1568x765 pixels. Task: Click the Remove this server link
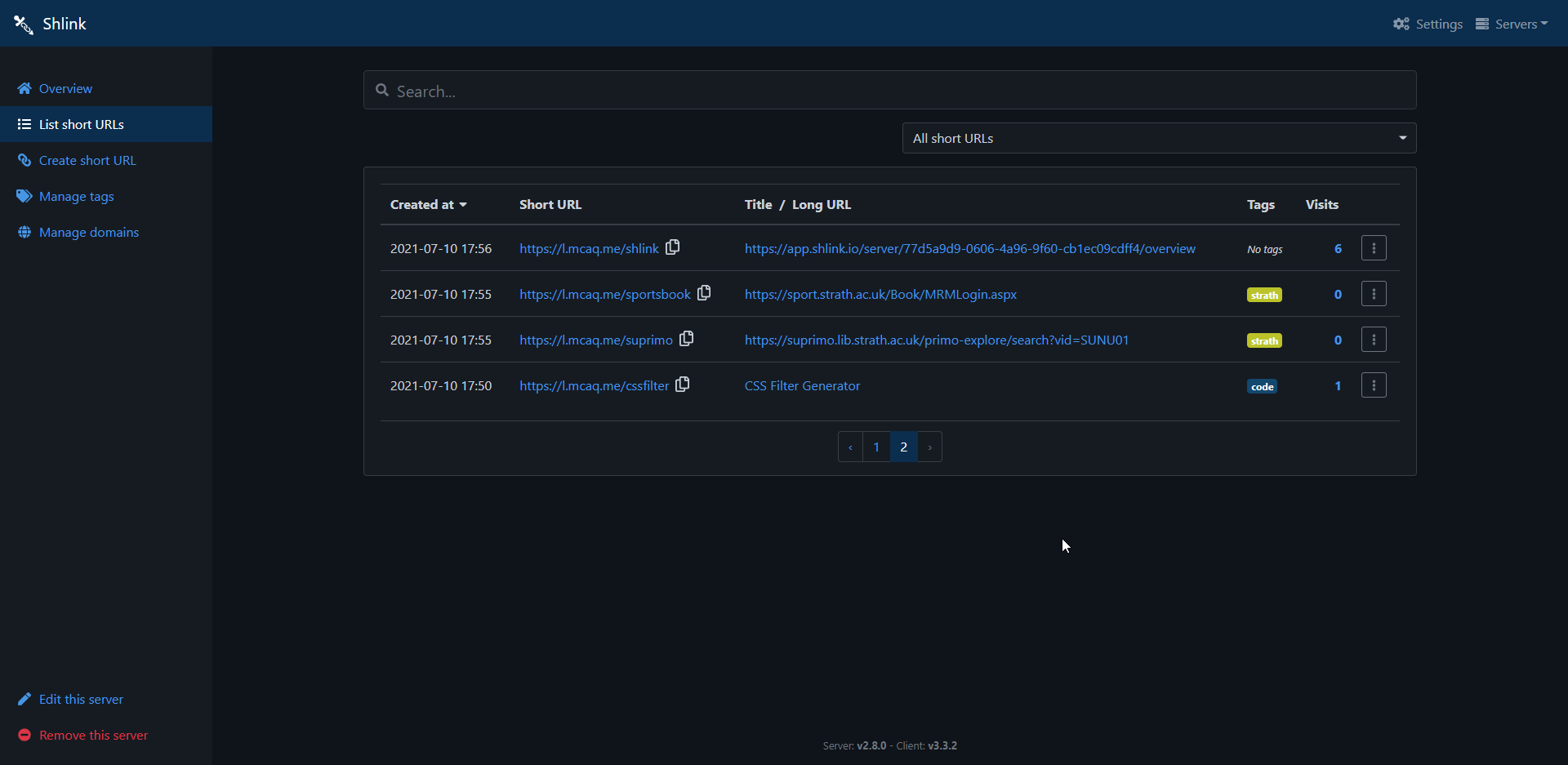click(x=93, y=735)
